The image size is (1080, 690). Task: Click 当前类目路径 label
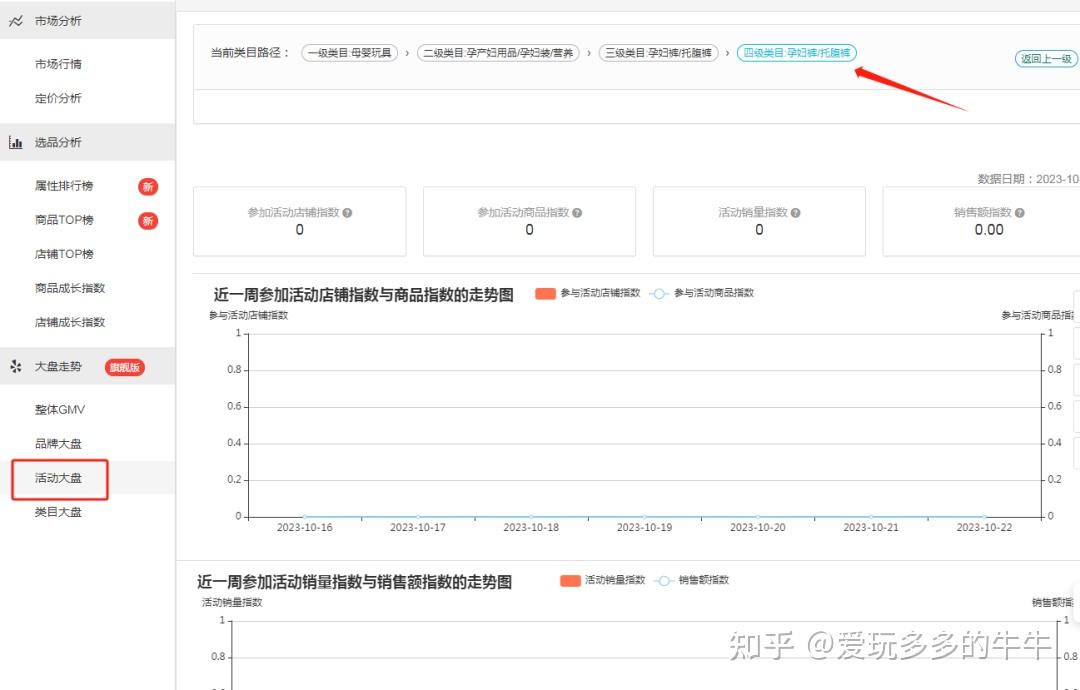250,53
